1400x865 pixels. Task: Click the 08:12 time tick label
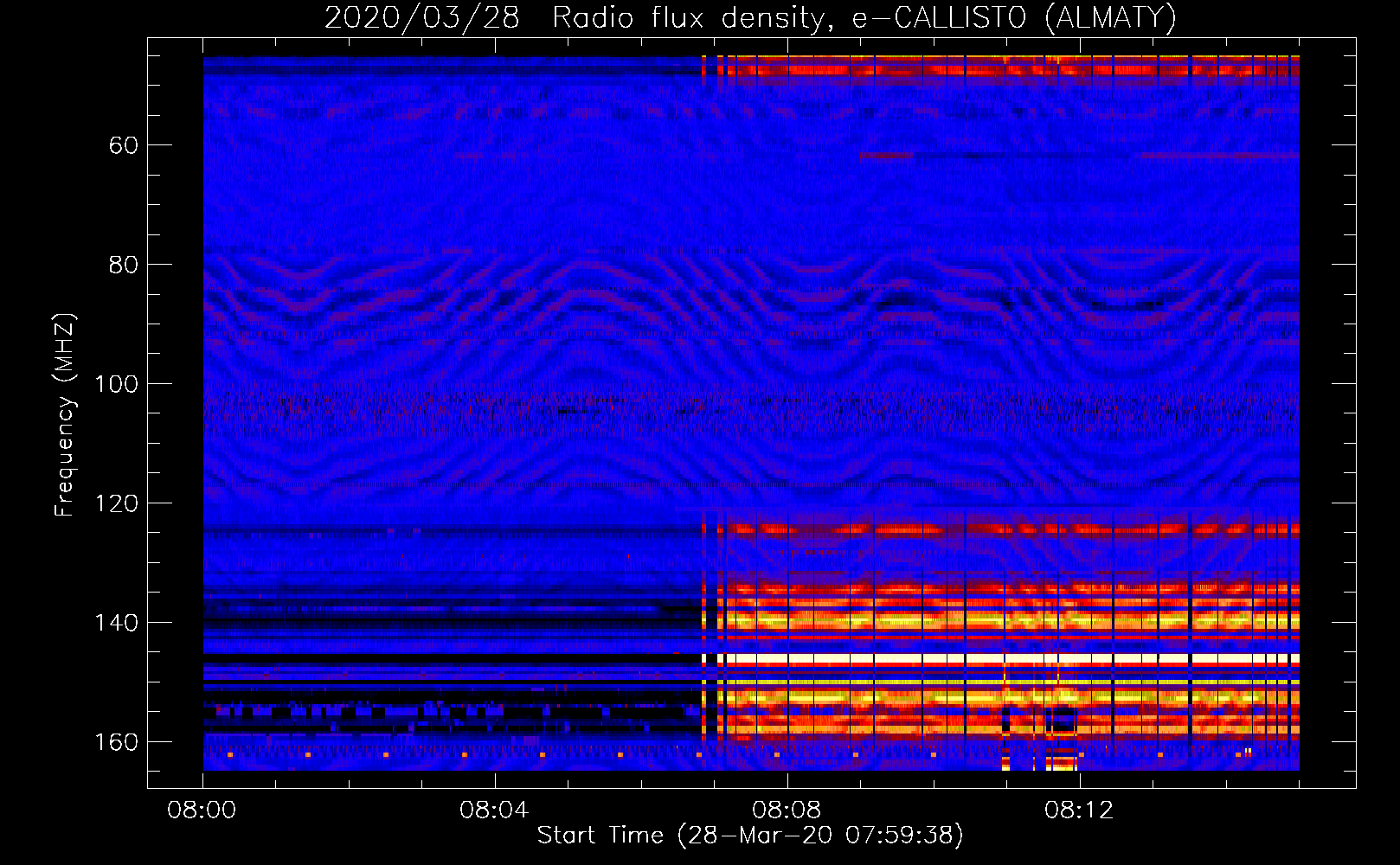[x=1079, y=811]
